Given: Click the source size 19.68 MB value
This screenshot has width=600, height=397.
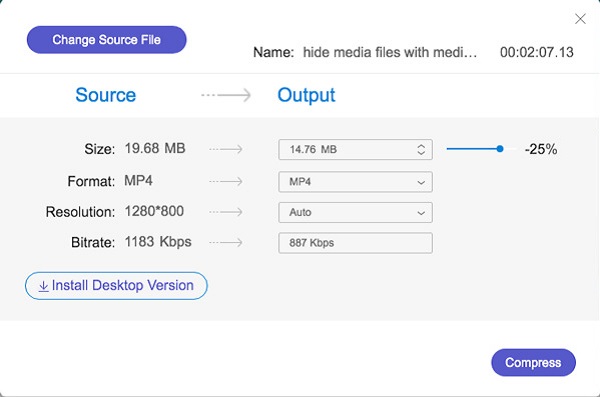Looking at the screenshot, I should point(155,149).
